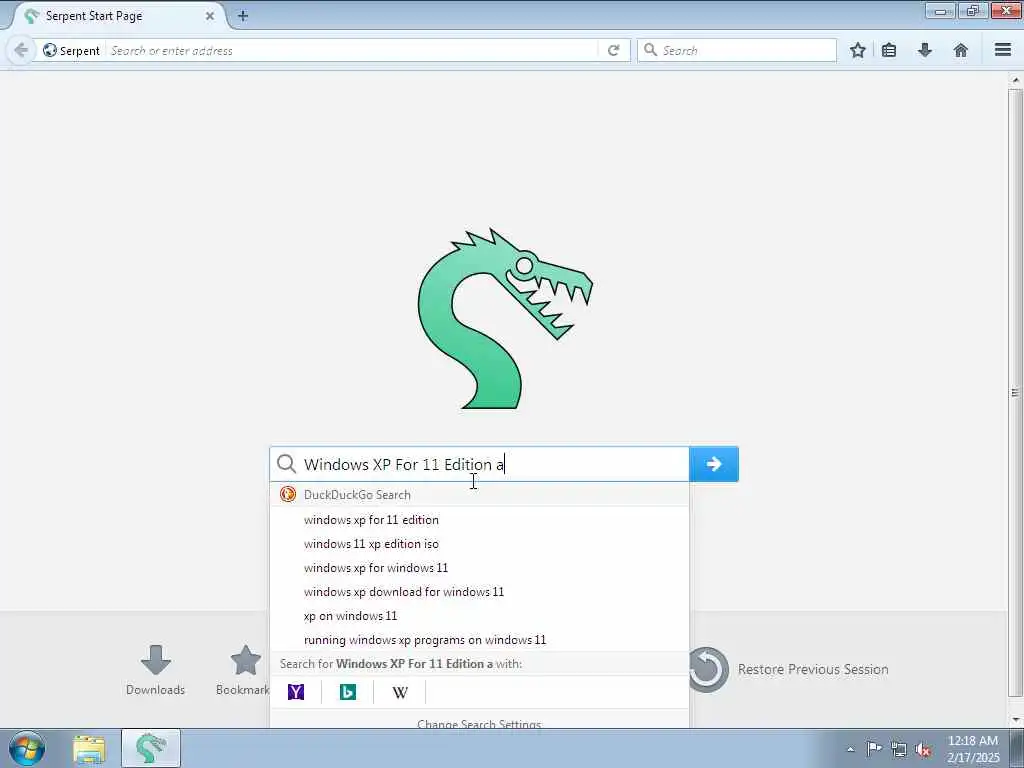
Task: Open Change Search Settings
Action: point(479,722)
